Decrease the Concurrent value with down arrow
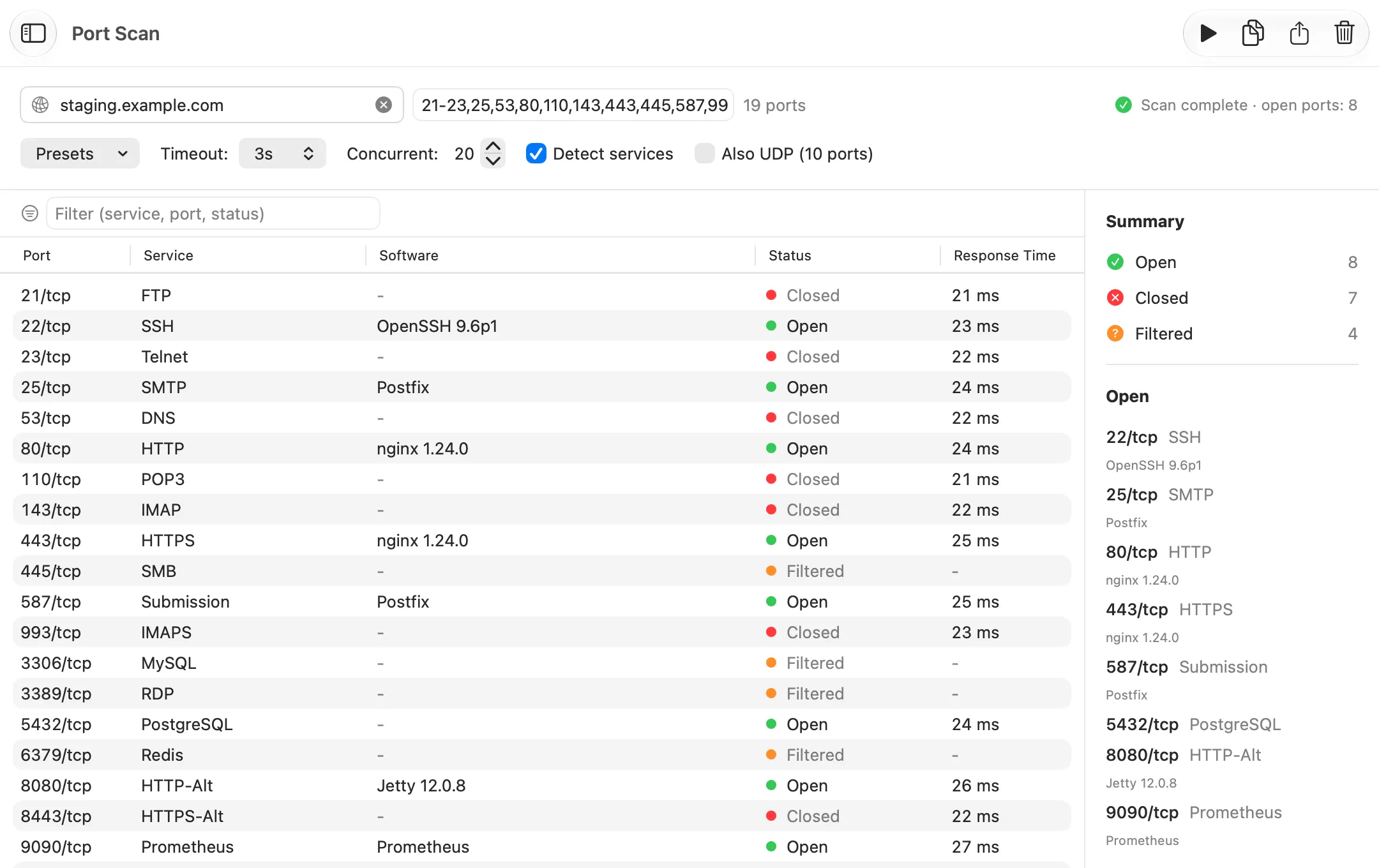1379x868 pixels. [493, 161]
